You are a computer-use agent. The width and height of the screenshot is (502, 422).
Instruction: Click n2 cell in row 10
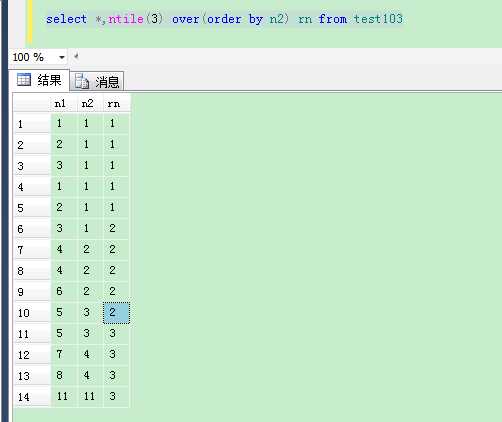pos(90,312)
